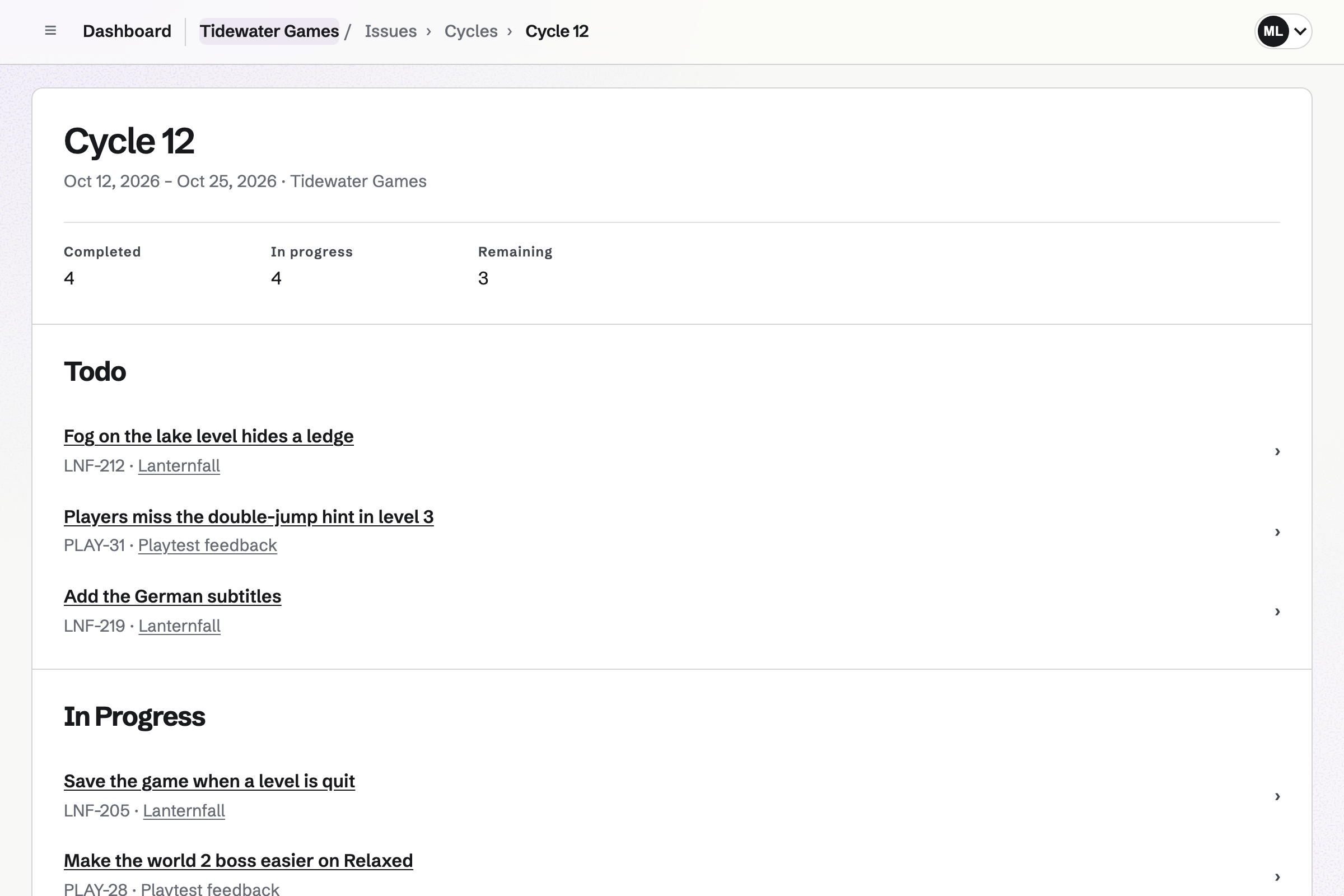Open the hamburger navigation menu
Viewport: 1344px width, 896px height.
click(50, 31)
